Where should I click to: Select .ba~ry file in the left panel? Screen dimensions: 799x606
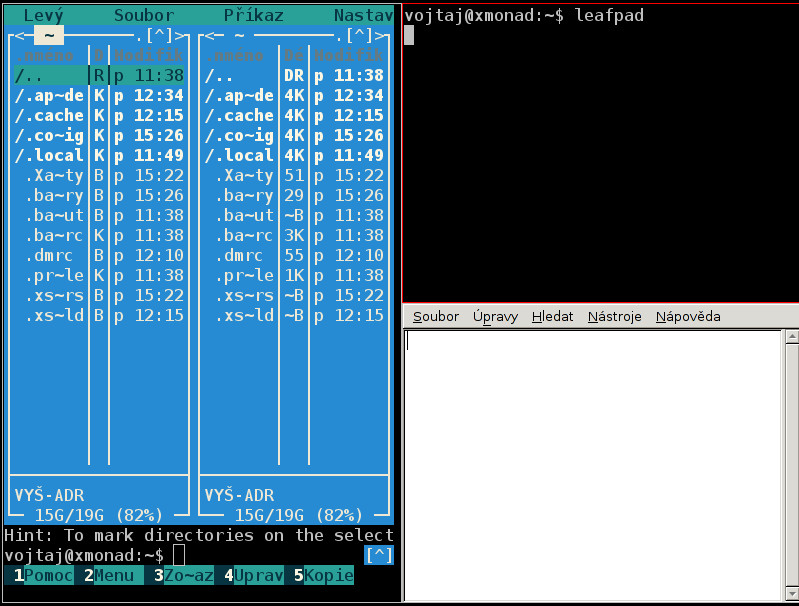pyautogui.click(x=99, y=195)
